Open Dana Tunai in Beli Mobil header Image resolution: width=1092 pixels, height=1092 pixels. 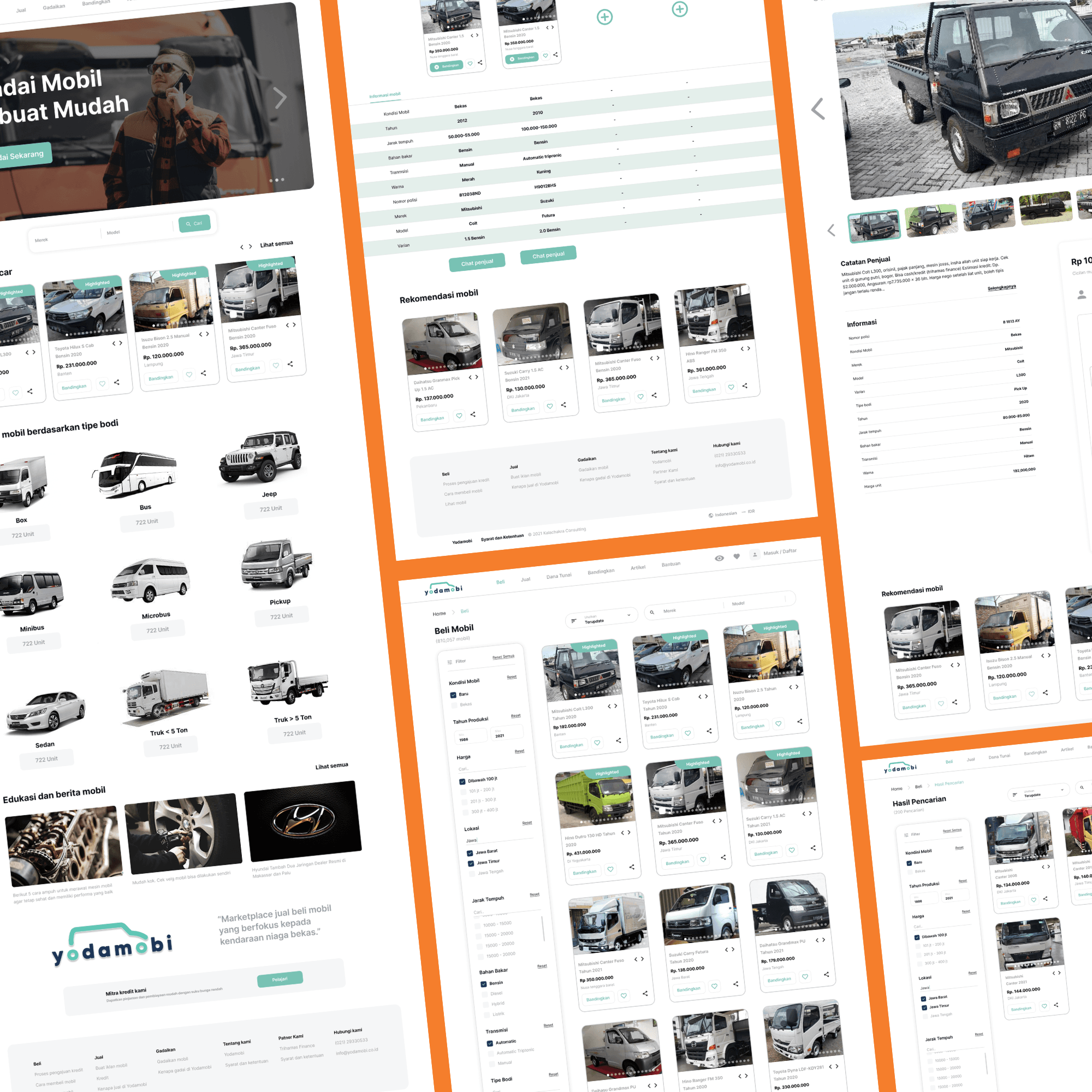point(559,576)
